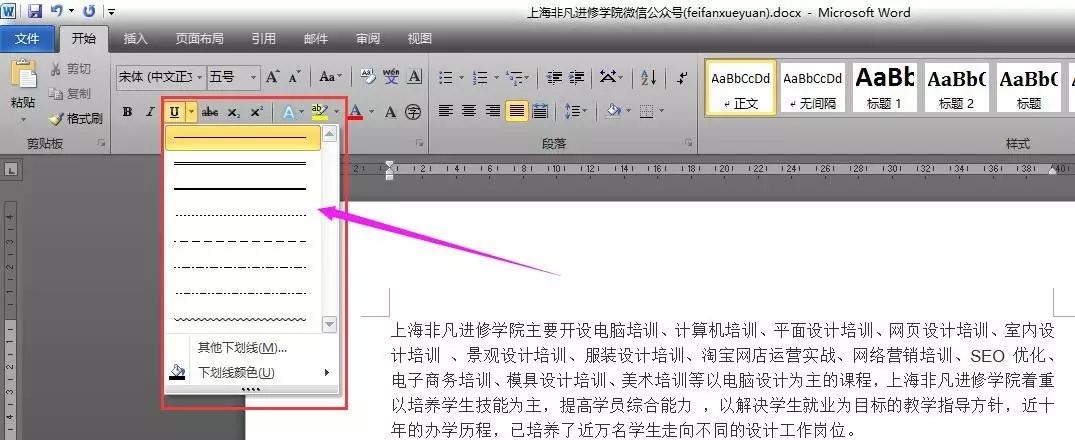Click the Borders icon
Screen dimensions: 1075x440
646,110
